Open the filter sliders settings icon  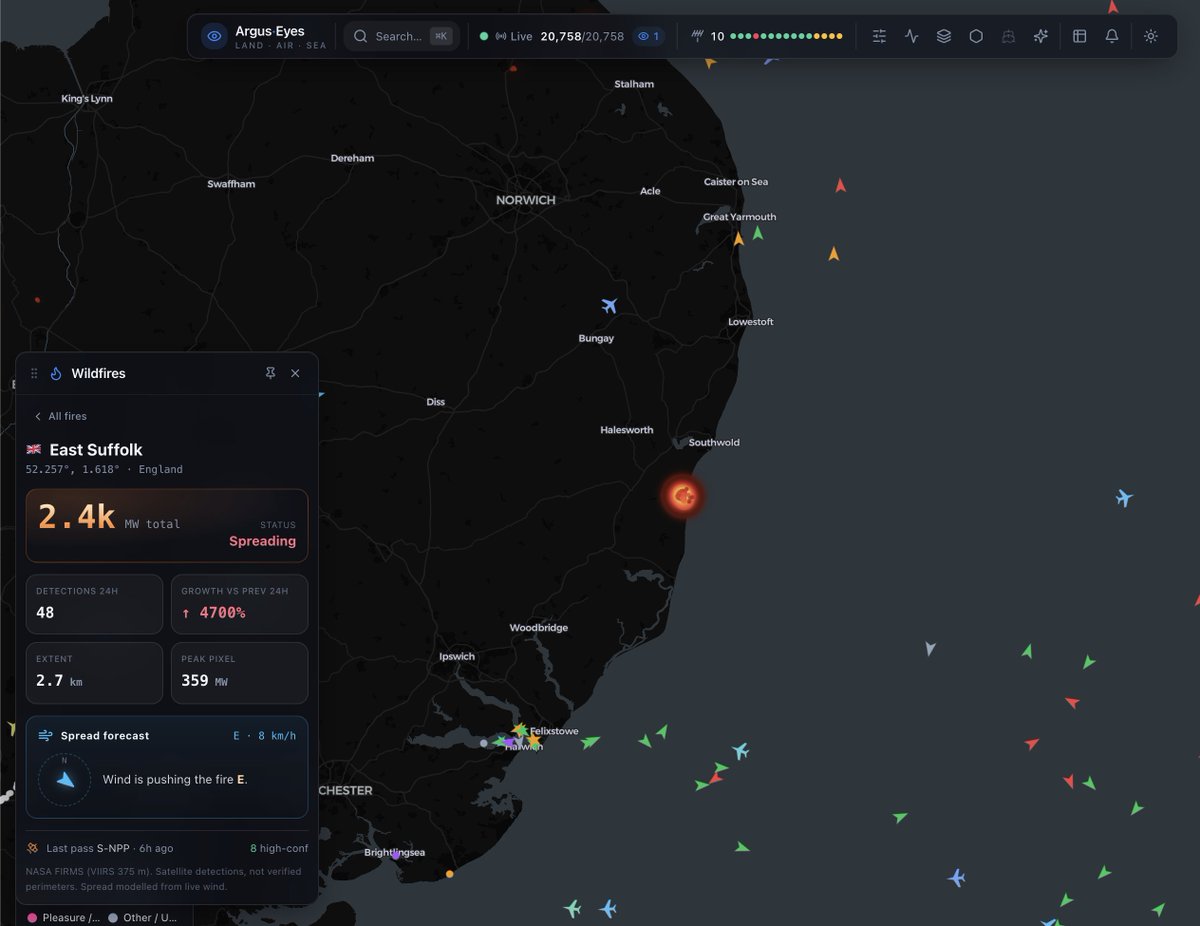coord(879,37)
